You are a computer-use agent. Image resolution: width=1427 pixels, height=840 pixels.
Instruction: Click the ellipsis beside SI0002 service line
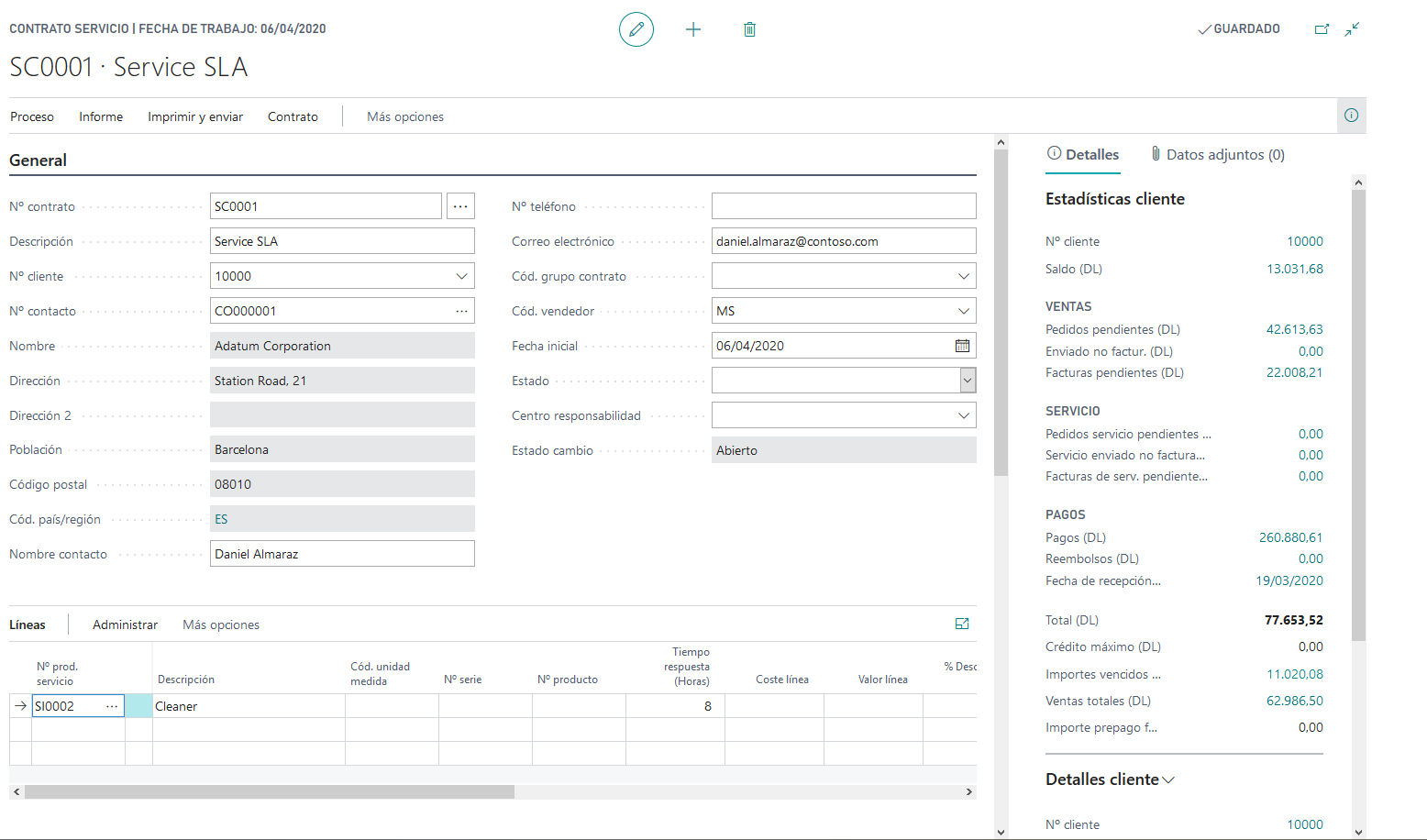click(x=111, y=705)
